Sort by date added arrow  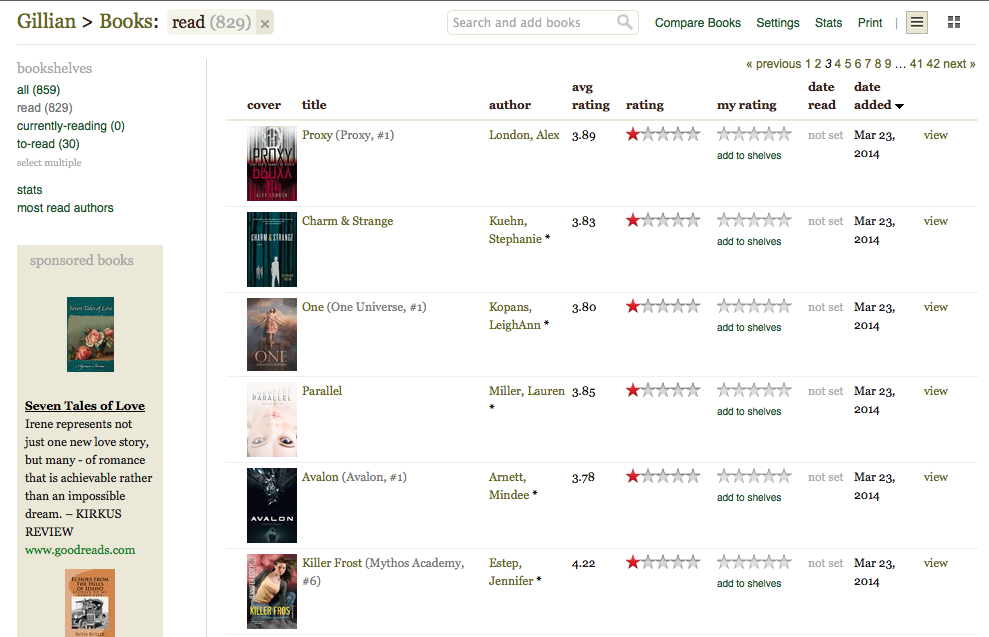coord(899,106)
